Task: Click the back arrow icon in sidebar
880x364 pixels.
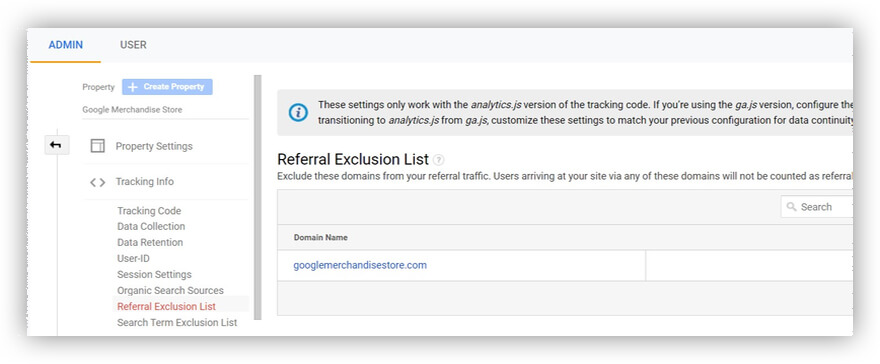Action: [56, 145]
